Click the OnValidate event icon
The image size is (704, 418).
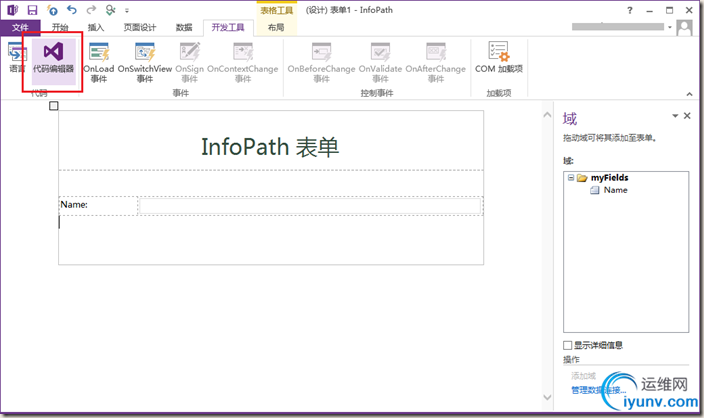(380, 52)
